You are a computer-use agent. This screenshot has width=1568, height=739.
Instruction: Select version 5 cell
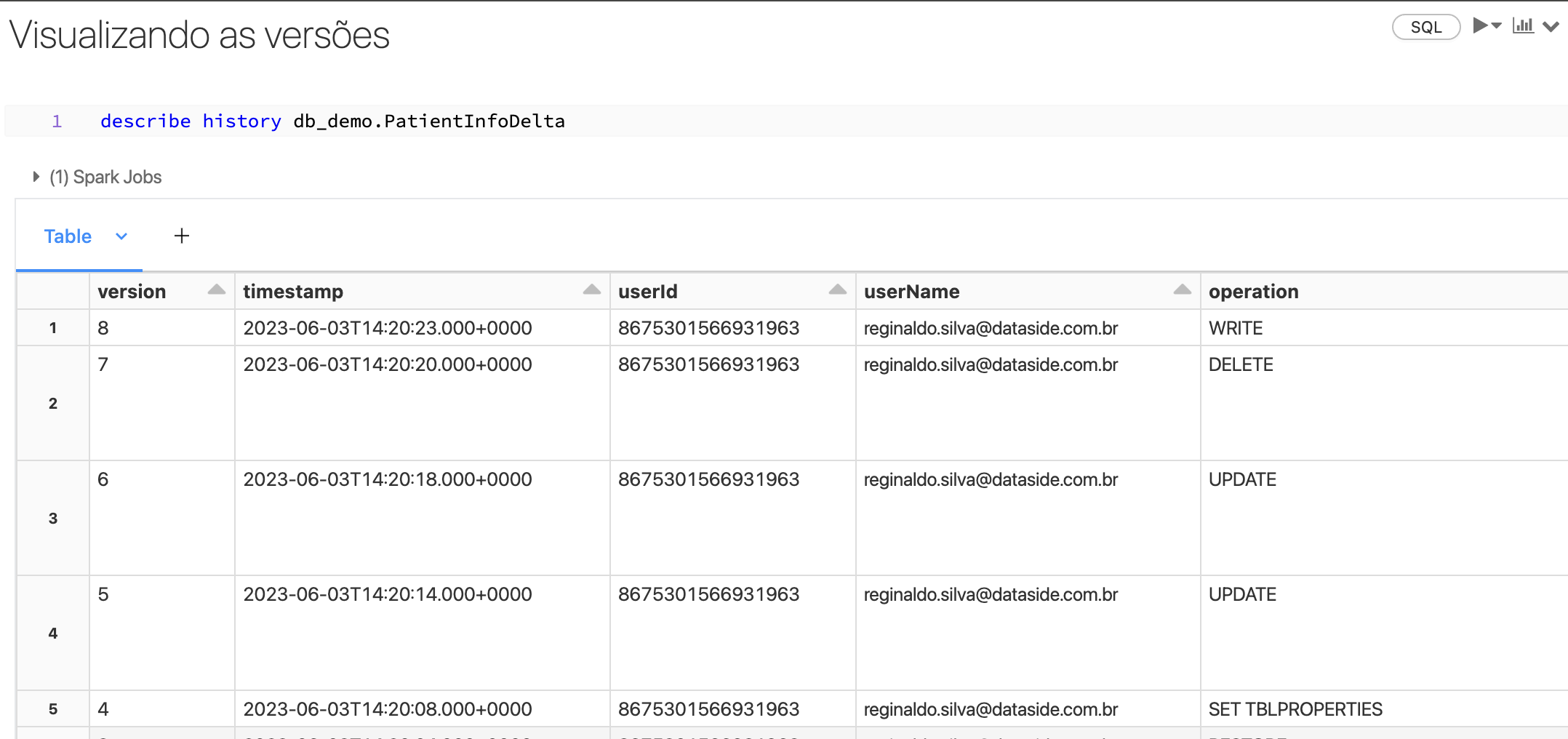coord(161,633)
